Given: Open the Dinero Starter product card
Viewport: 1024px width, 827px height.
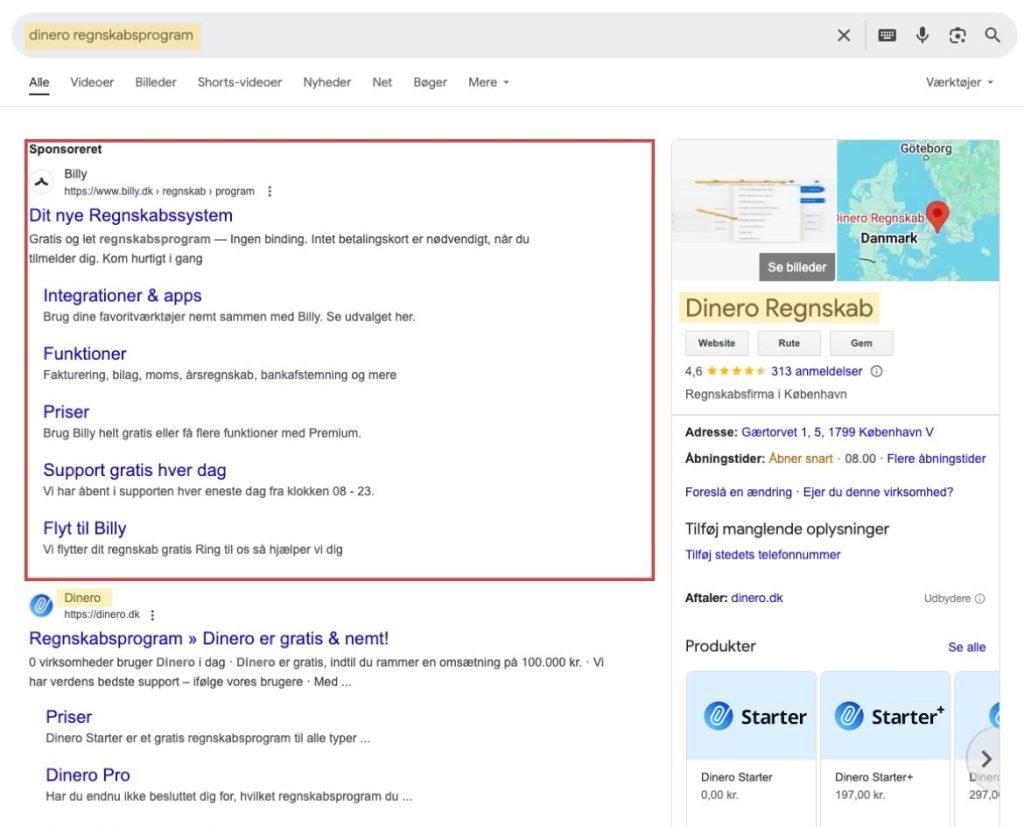Looking at the screenshot, I should pos(751,749).
